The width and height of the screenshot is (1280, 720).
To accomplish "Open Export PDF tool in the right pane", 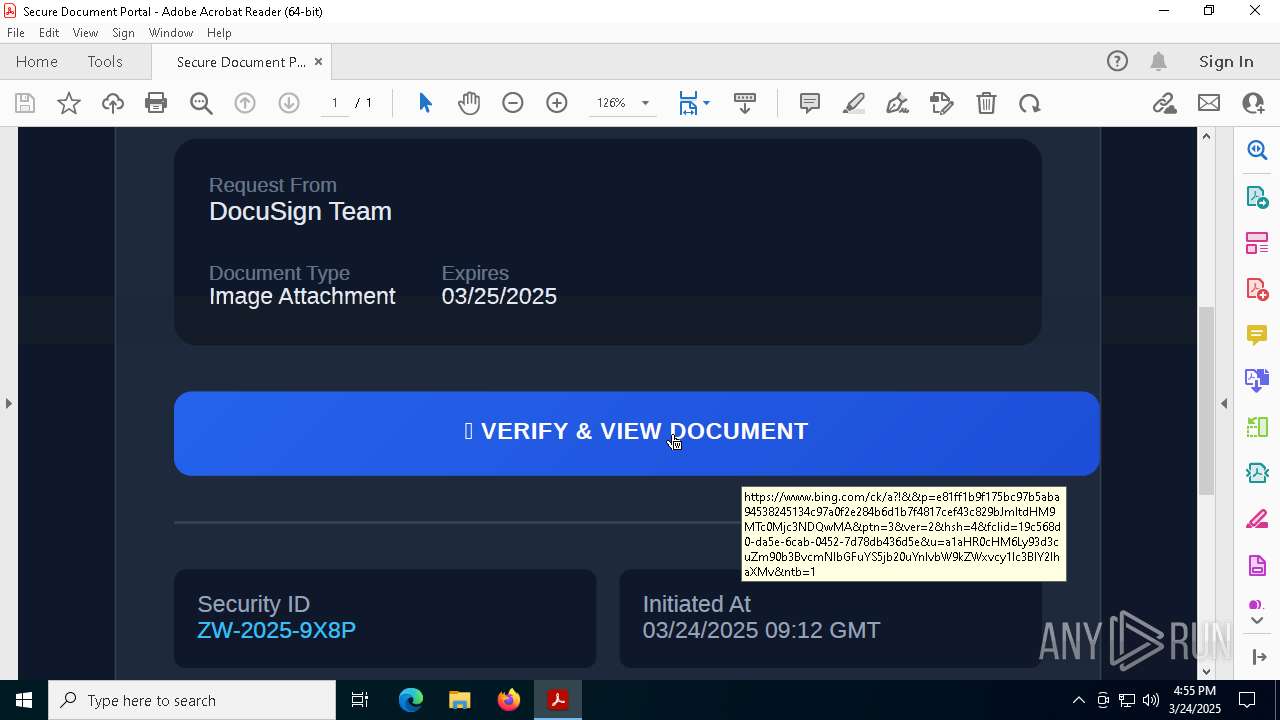I will [1257, 196].
